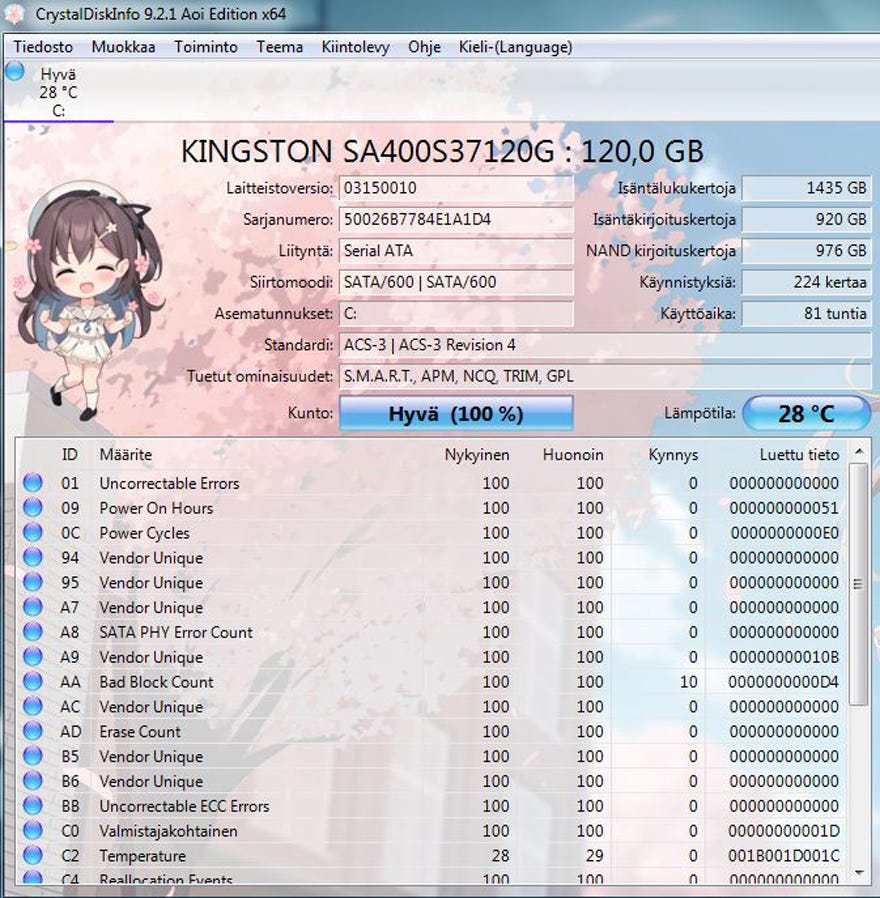Open the Toiminto menu
This screenshot has width=880, height=898.
[206, 47]
